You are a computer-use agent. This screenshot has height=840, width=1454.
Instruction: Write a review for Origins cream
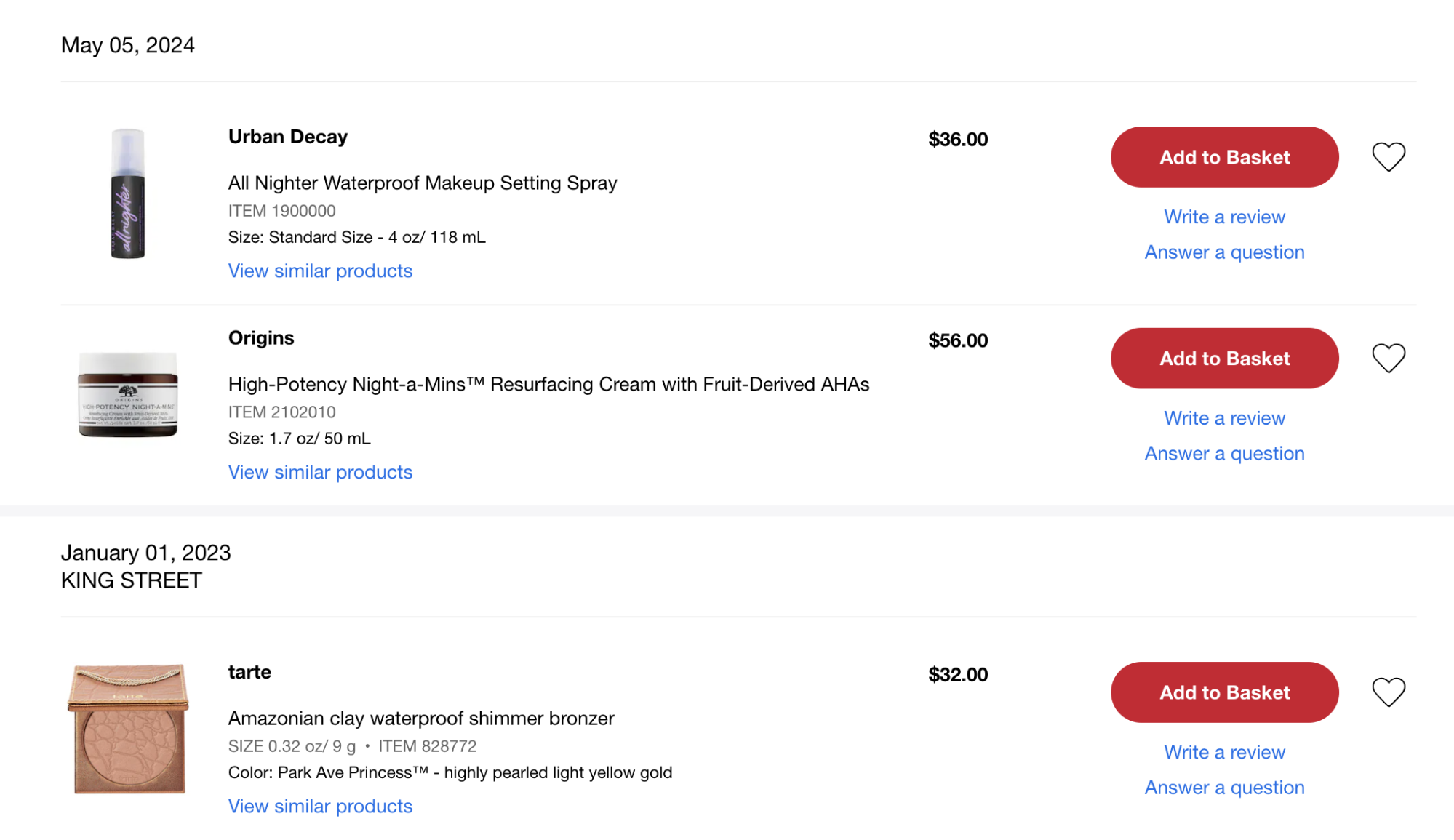1223,418
